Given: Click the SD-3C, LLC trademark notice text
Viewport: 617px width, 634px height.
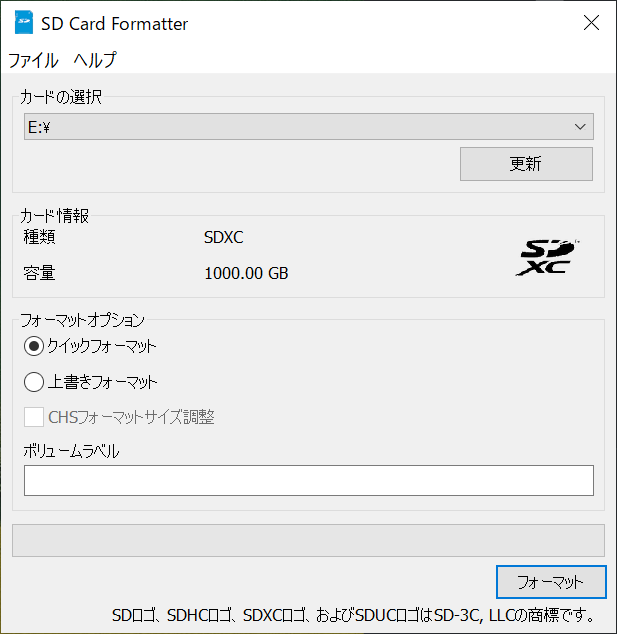Looking at the screenshot, I should pyautogui.click(x=354, y=615).
